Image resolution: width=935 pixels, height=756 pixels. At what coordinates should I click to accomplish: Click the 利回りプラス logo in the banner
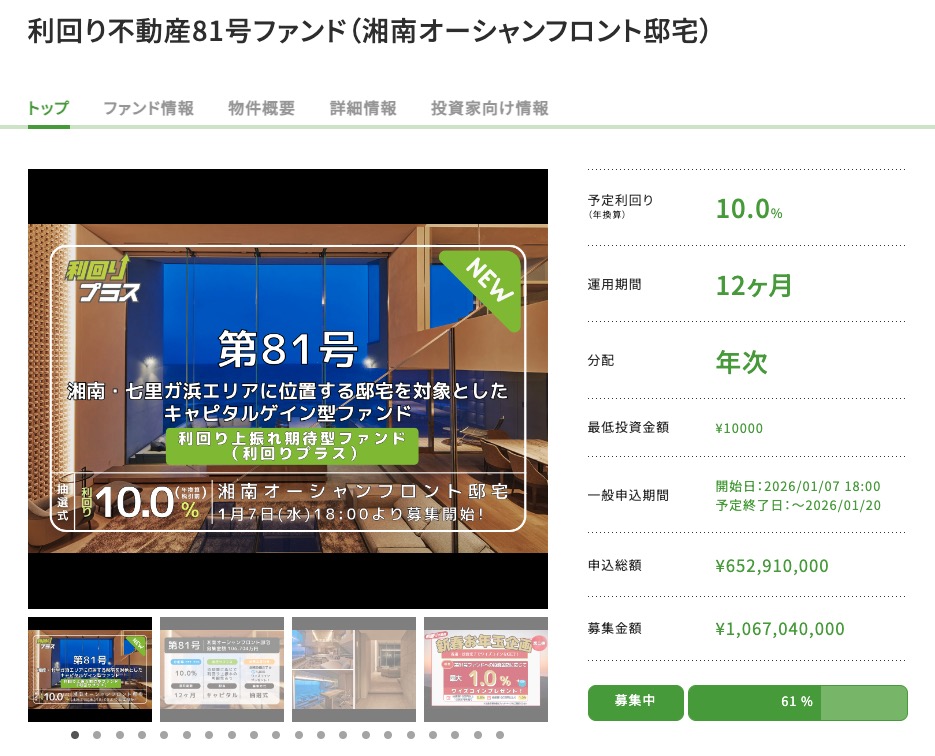pyautogui.click(x=102, y=280)
